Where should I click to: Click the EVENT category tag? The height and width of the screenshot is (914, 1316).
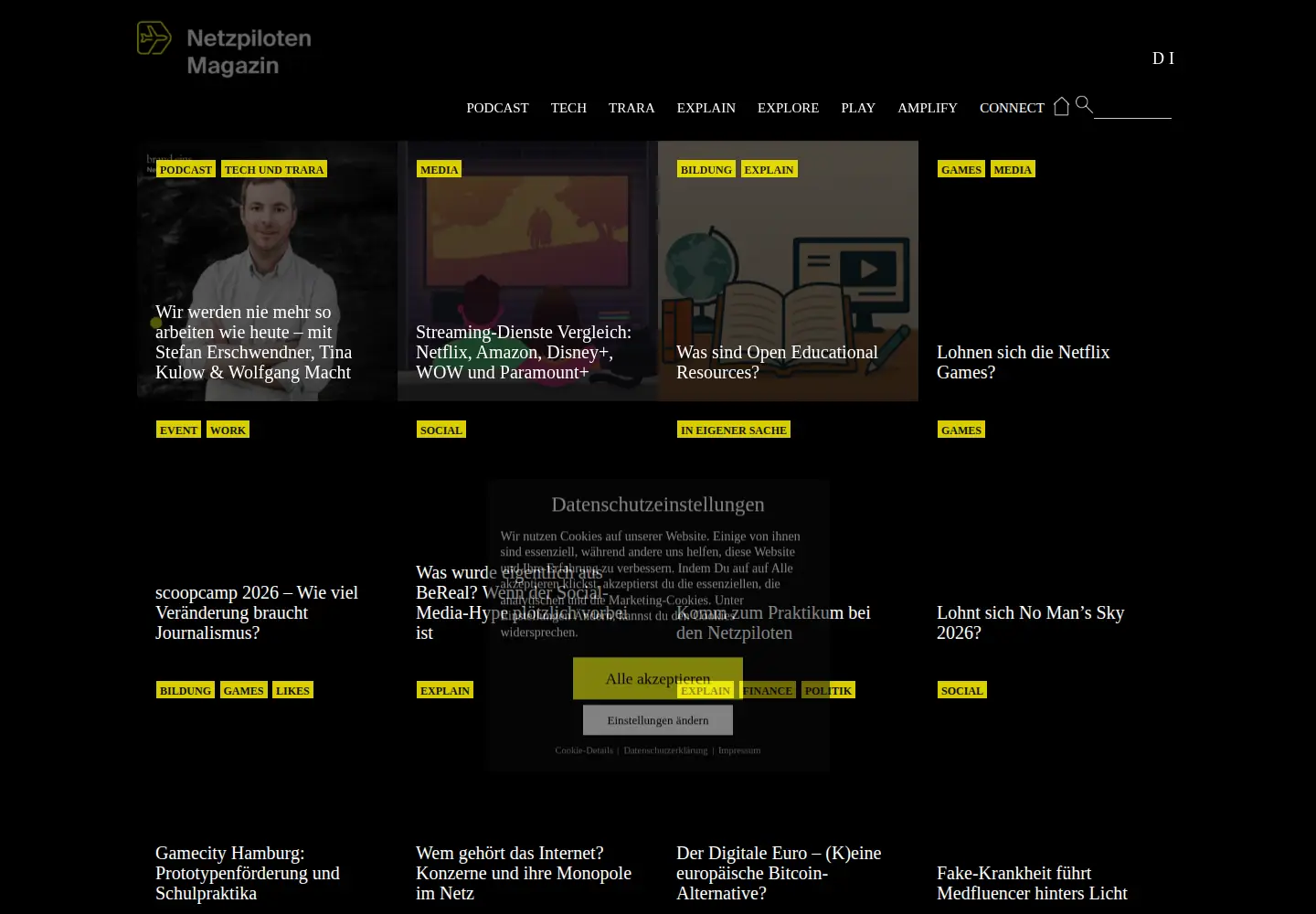click(x=178, y=430)
